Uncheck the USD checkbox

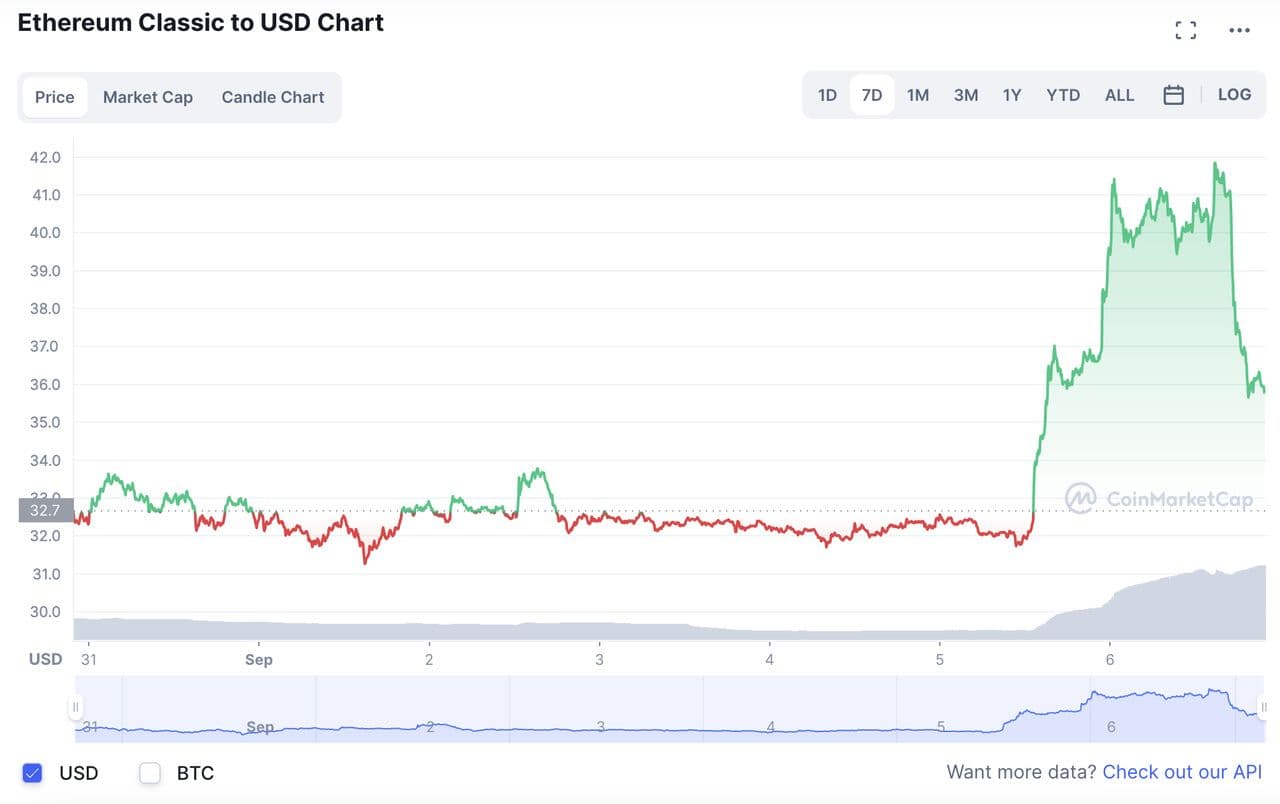coord(33,773)
